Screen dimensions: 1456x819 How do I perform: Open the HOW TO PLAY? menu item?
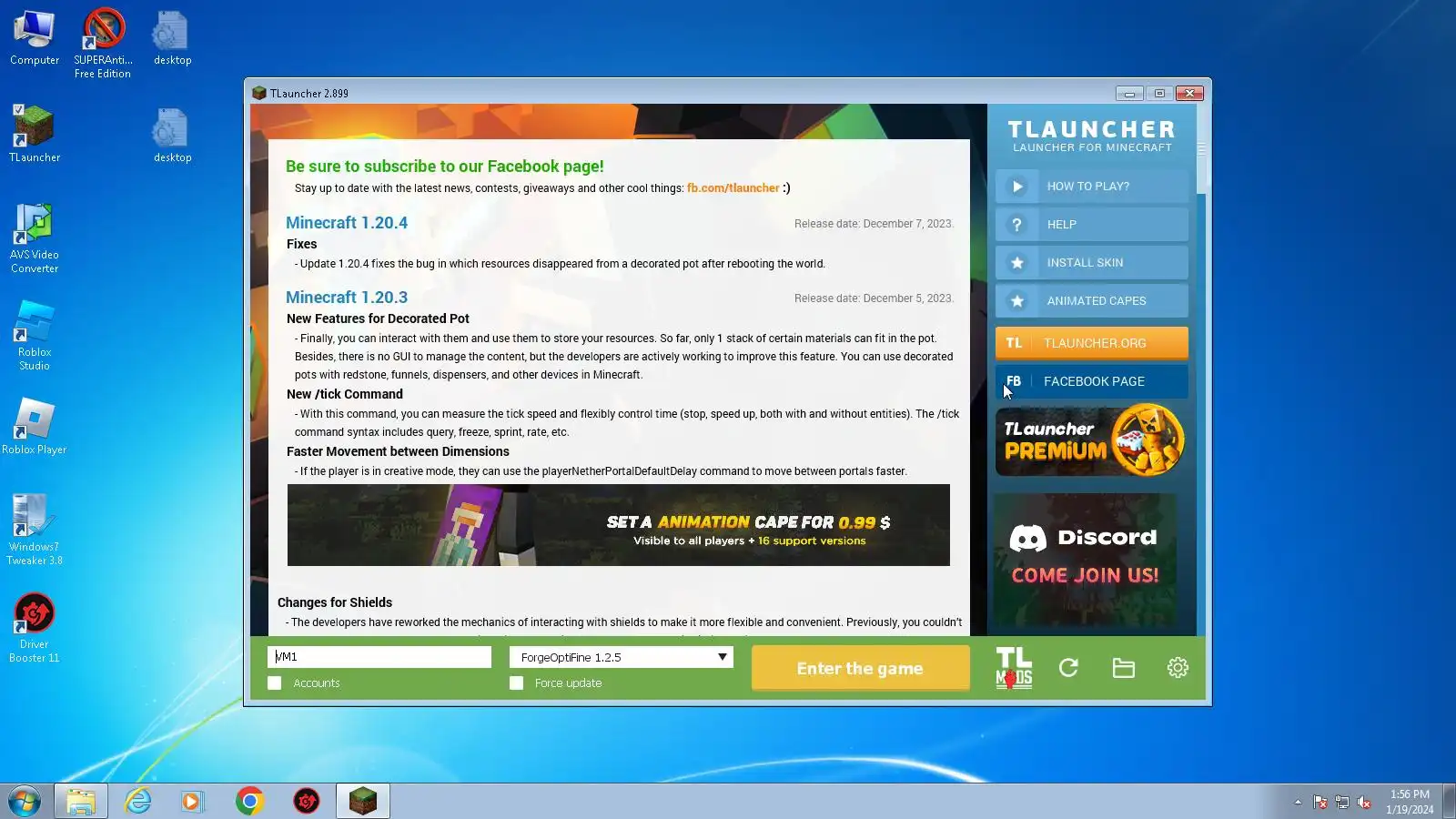pyautogui.click(x=1092, y=187)
